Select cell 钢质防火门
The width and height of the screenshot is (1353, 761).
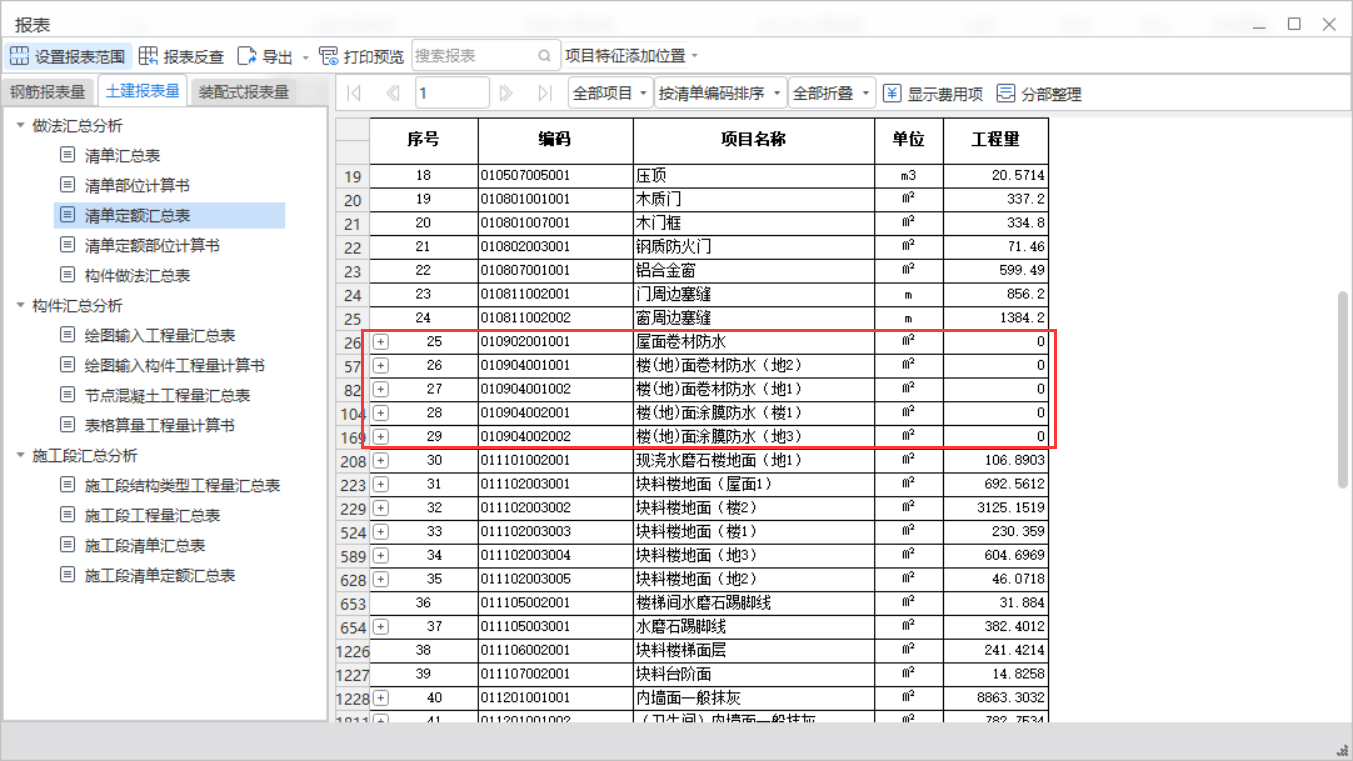753,246
